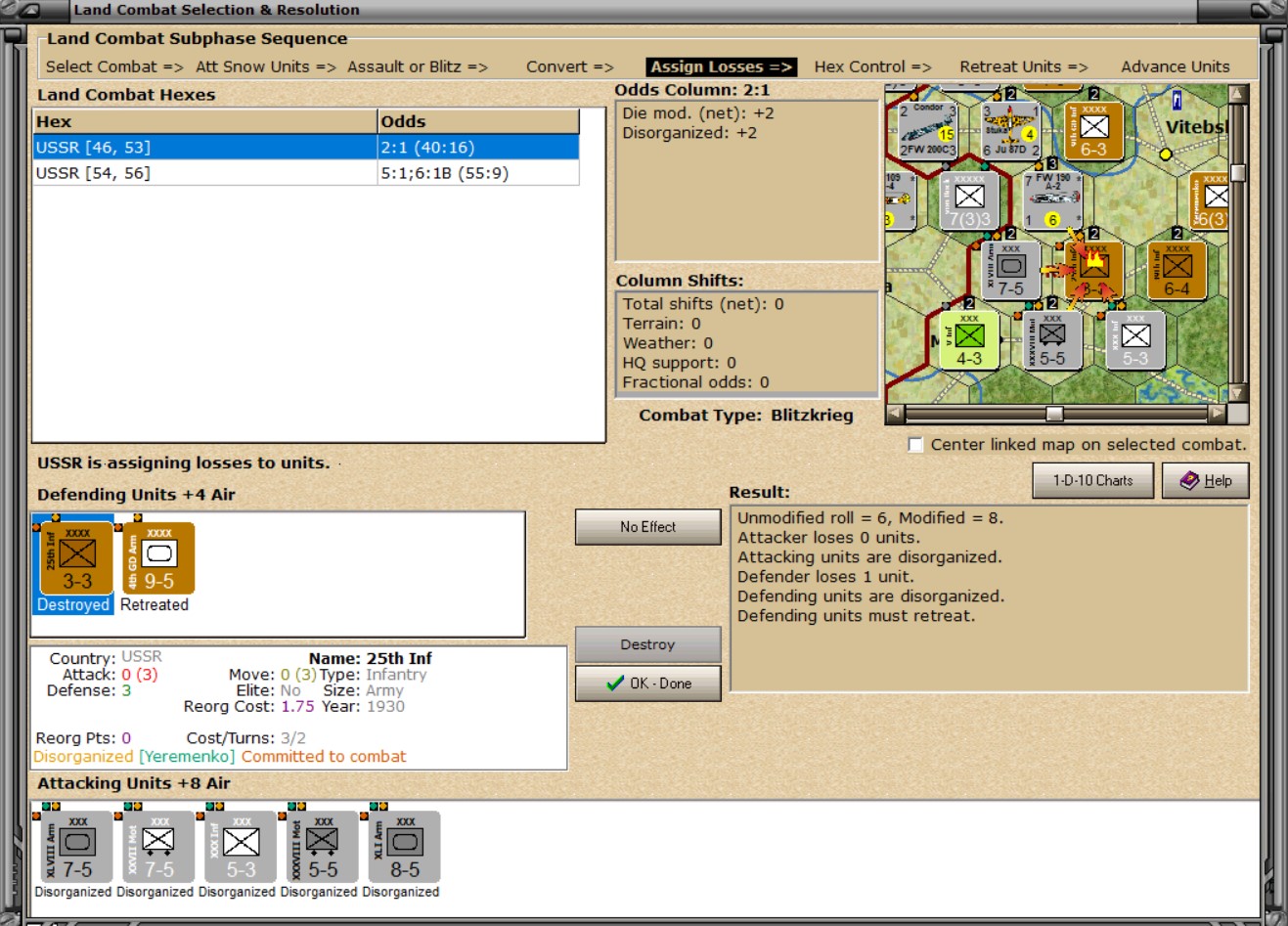Click the Die mod. (net): +2 line
1288x926 pixels.
(x=698, y=113)
